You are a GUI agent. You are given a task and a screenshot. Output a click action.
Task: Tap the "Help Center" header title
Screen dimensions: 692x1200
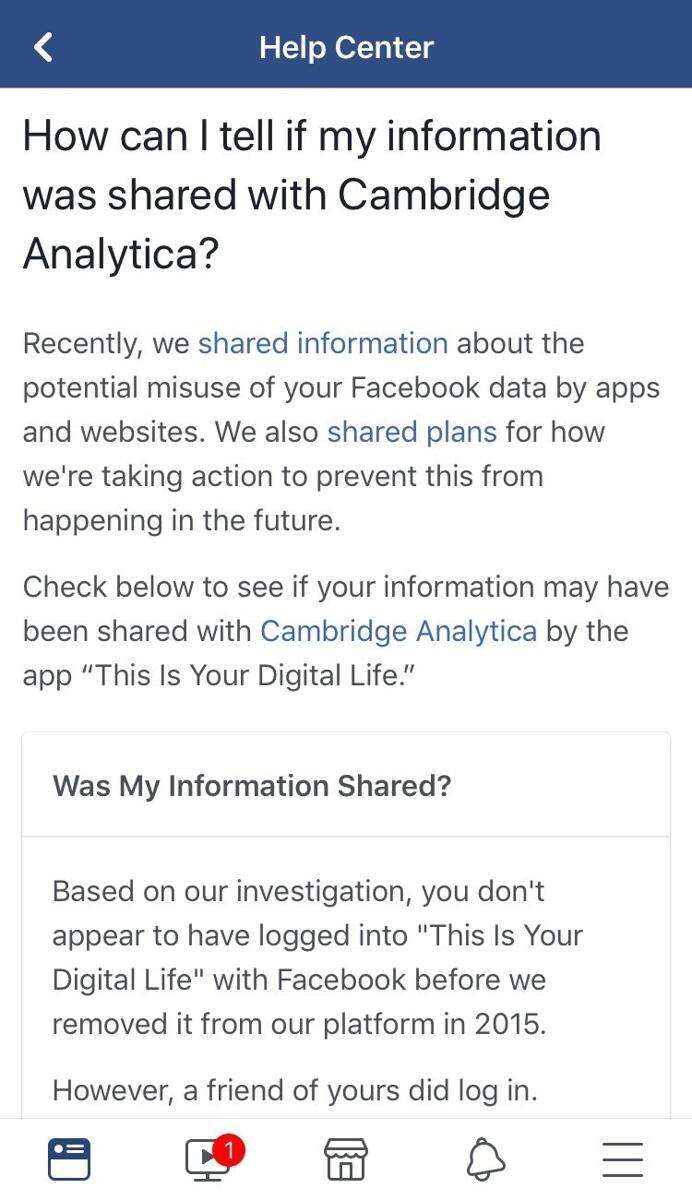pos(346,47)
